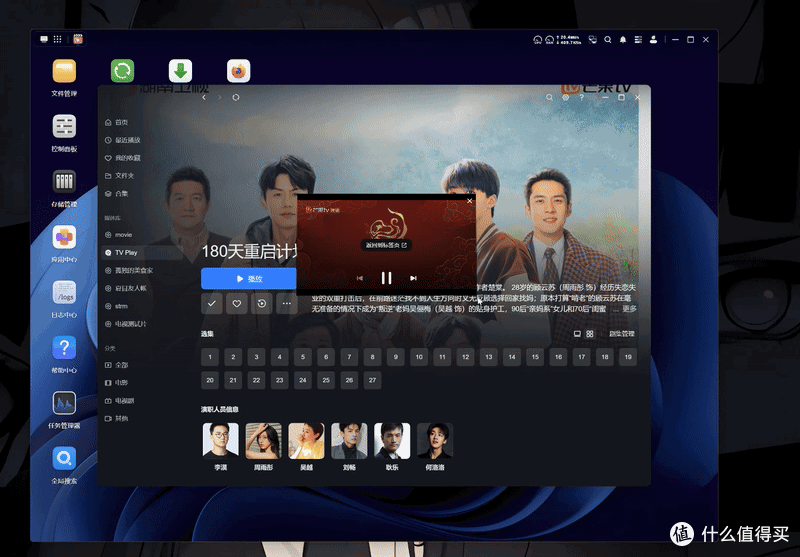Open 全局搜索 desktop app
Image resolution: width=800 pixels, height=557 pixels.
(x=64, y=459)
